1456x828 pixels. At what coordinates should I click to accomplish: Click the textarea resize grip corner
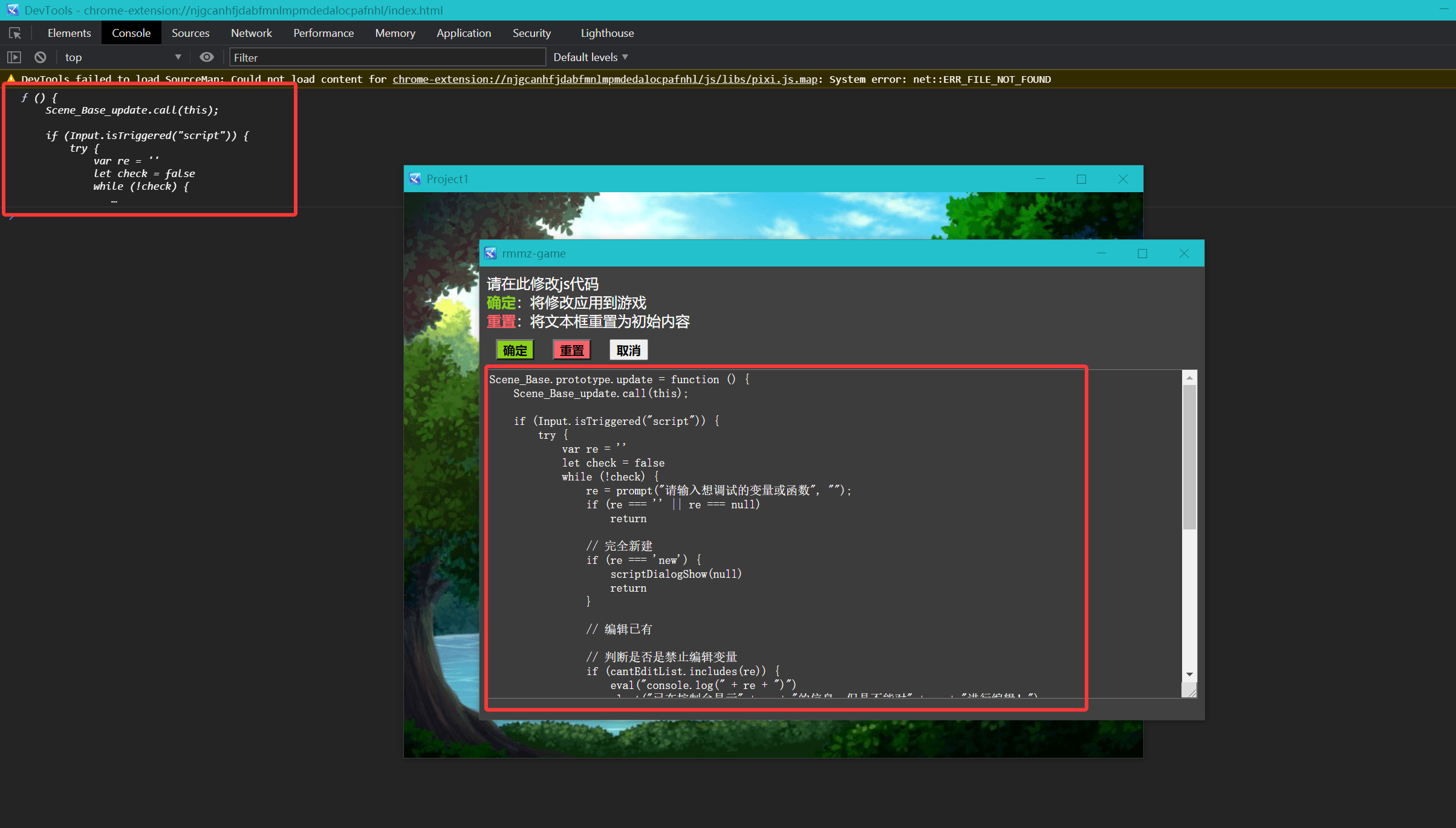point(1189,690)
